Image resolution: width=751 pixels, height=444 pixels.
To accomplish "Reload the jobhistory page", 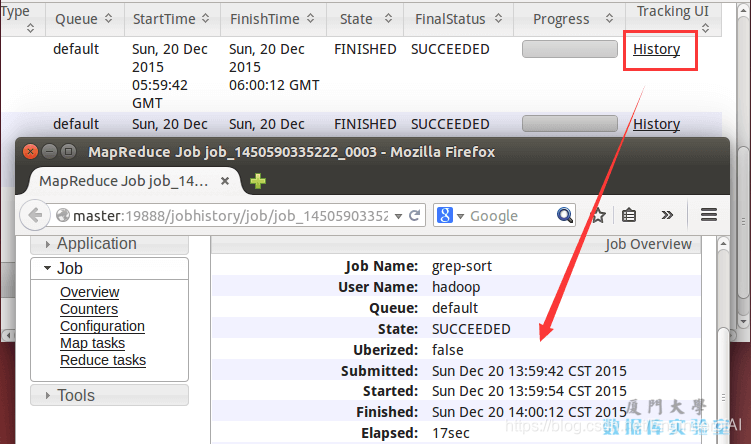I will click(x=415, y=216).
